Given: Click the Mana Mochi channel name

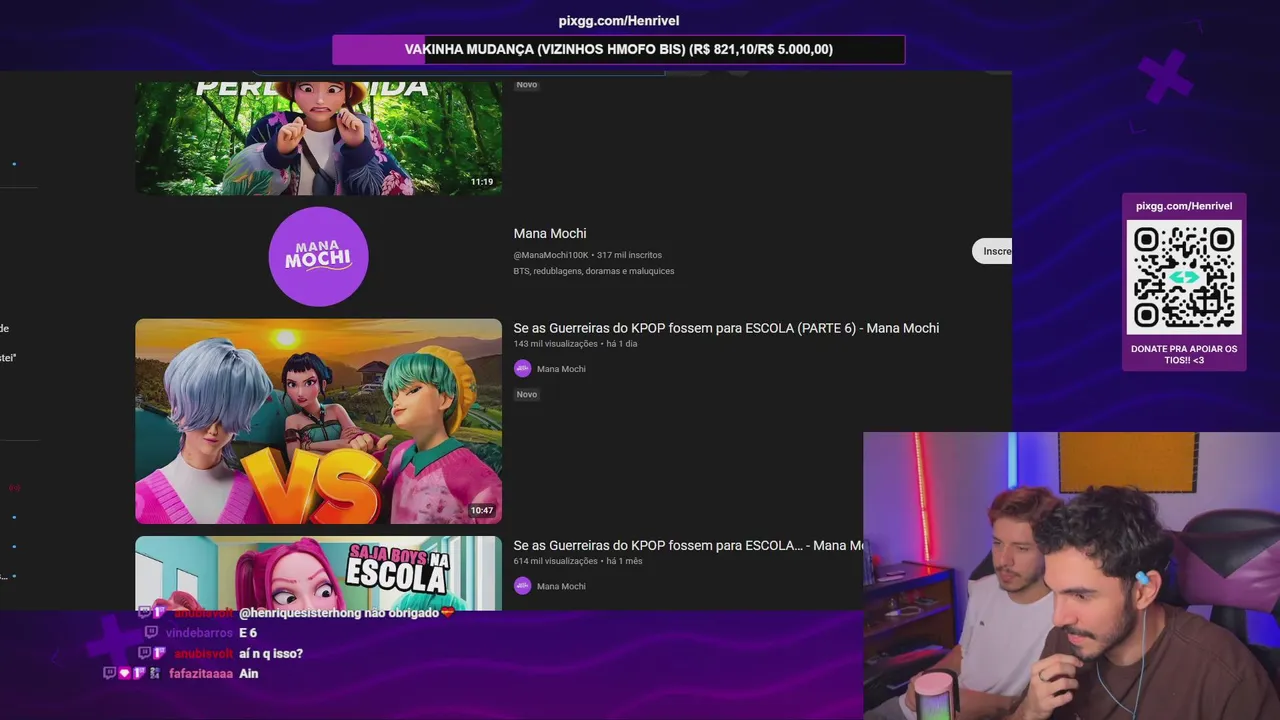Looking at the screenshot, I should [x=550, y=233].
